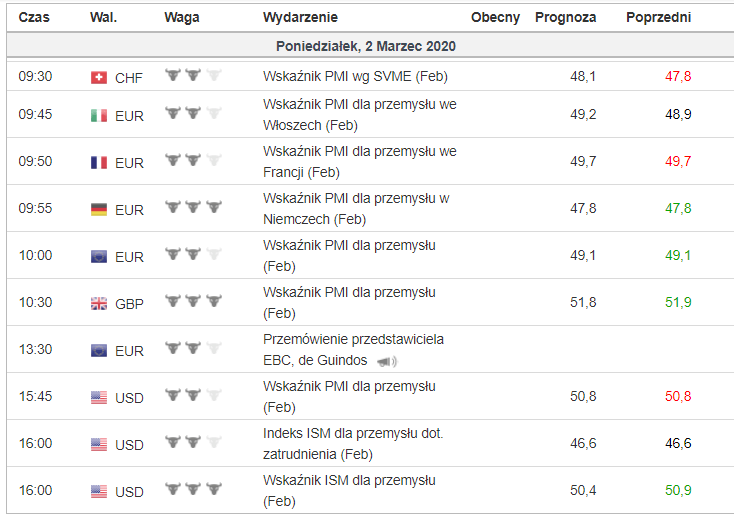Click the German flag icon at 09:55
Viewport: 737px width, 520px height.
point(98,210)
